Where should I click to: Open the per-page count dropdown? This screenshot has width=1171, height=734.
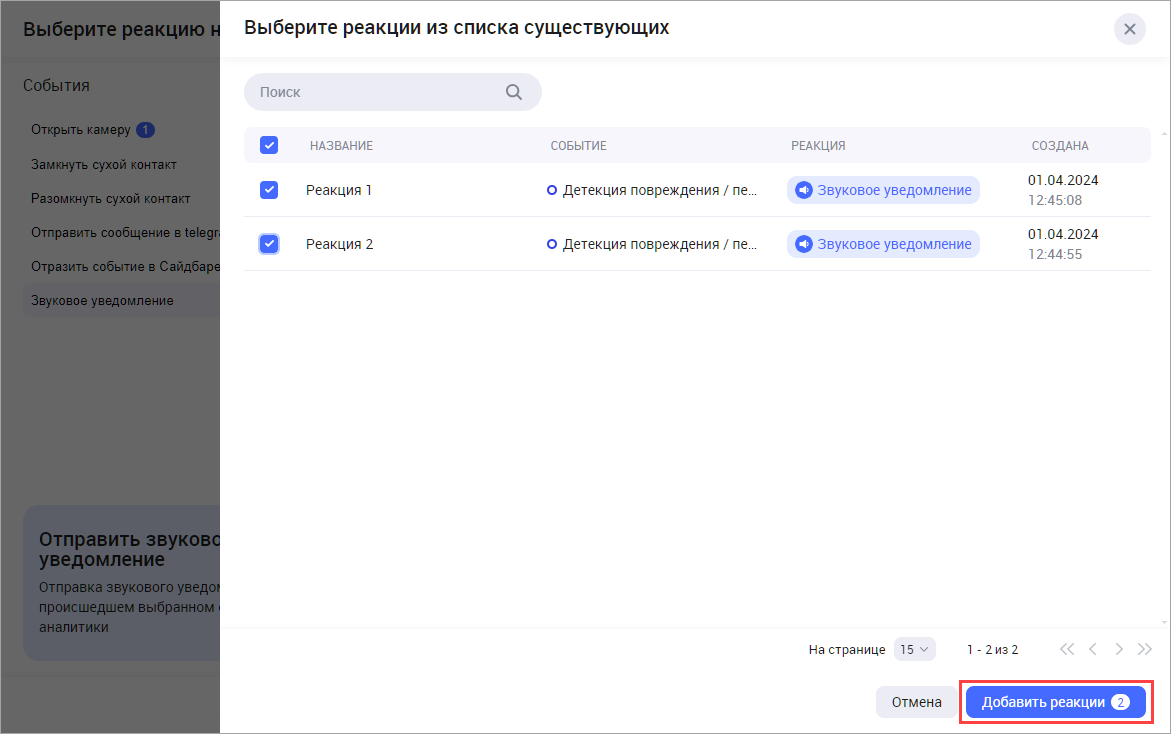[x=914, y=649]
